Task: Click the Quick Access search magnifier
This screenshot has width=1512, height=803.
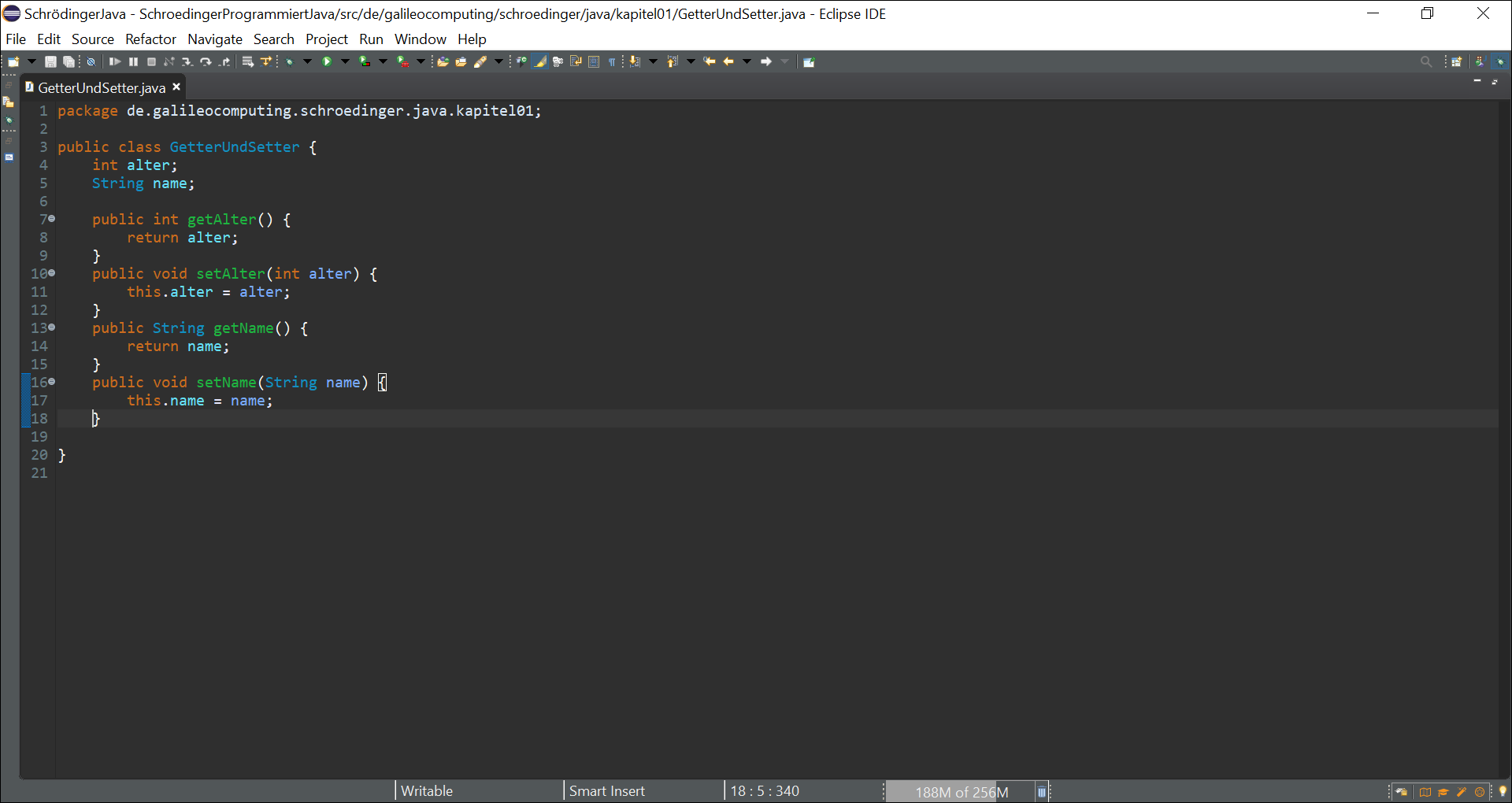Action: [1426, 61]
